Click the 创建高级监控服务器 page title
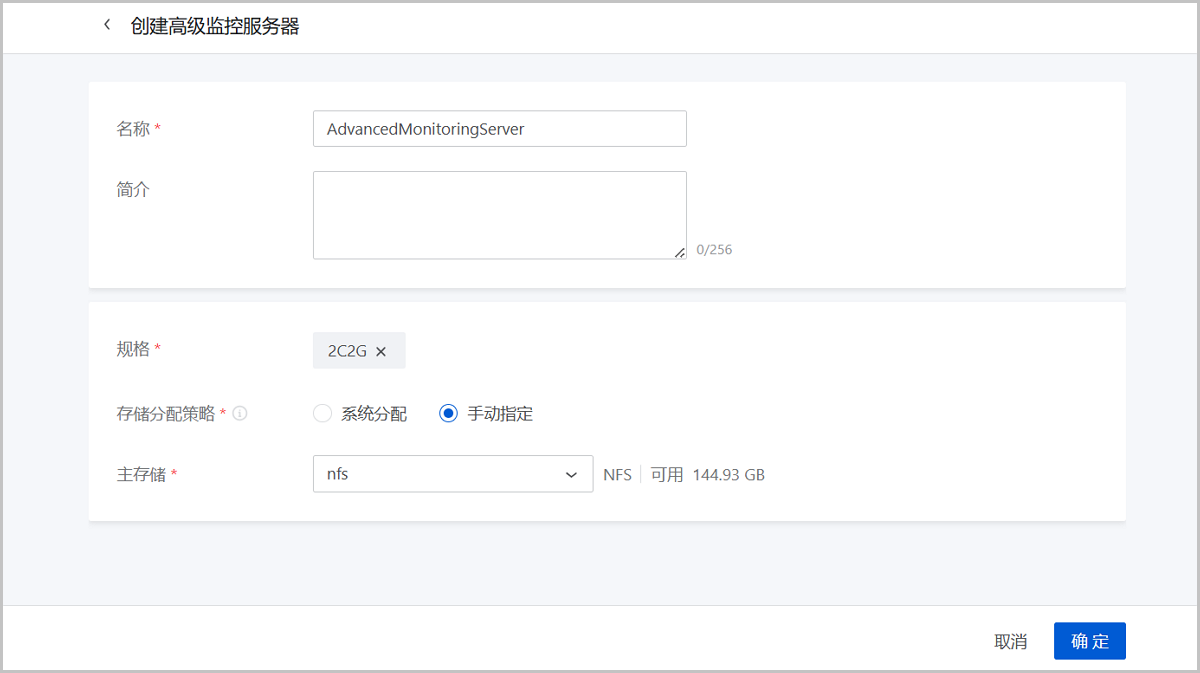Viewport: 1200px width, 673px height. point(215,27)
